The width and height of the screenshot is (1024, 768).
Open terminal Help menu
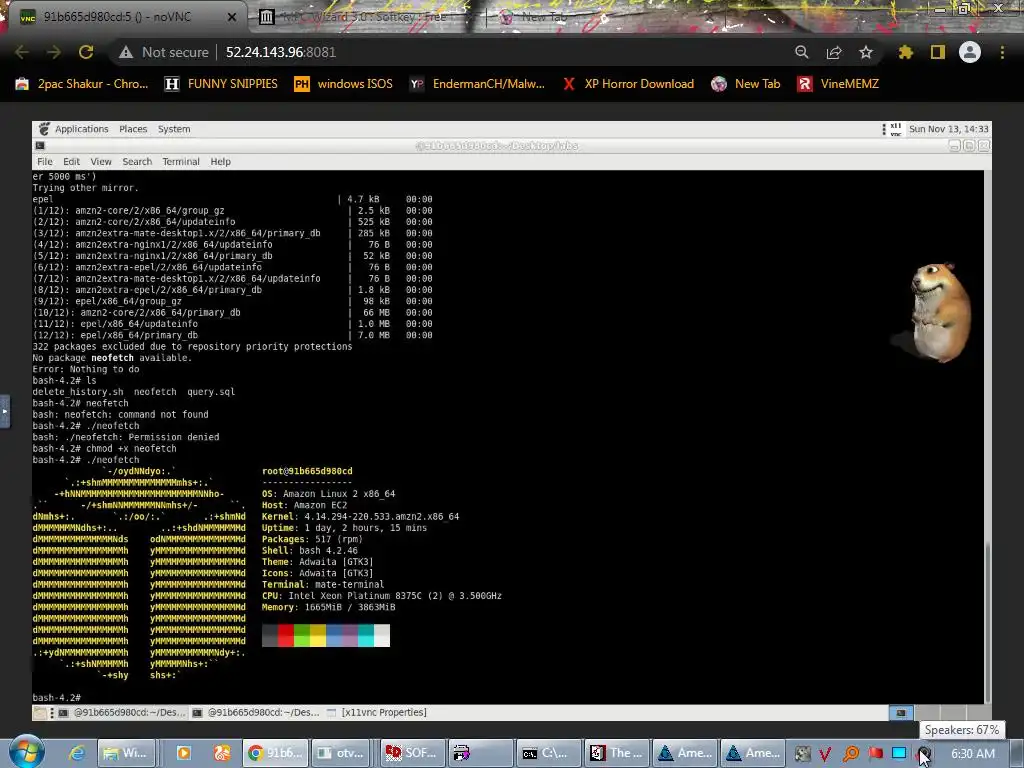pos(220,161)
